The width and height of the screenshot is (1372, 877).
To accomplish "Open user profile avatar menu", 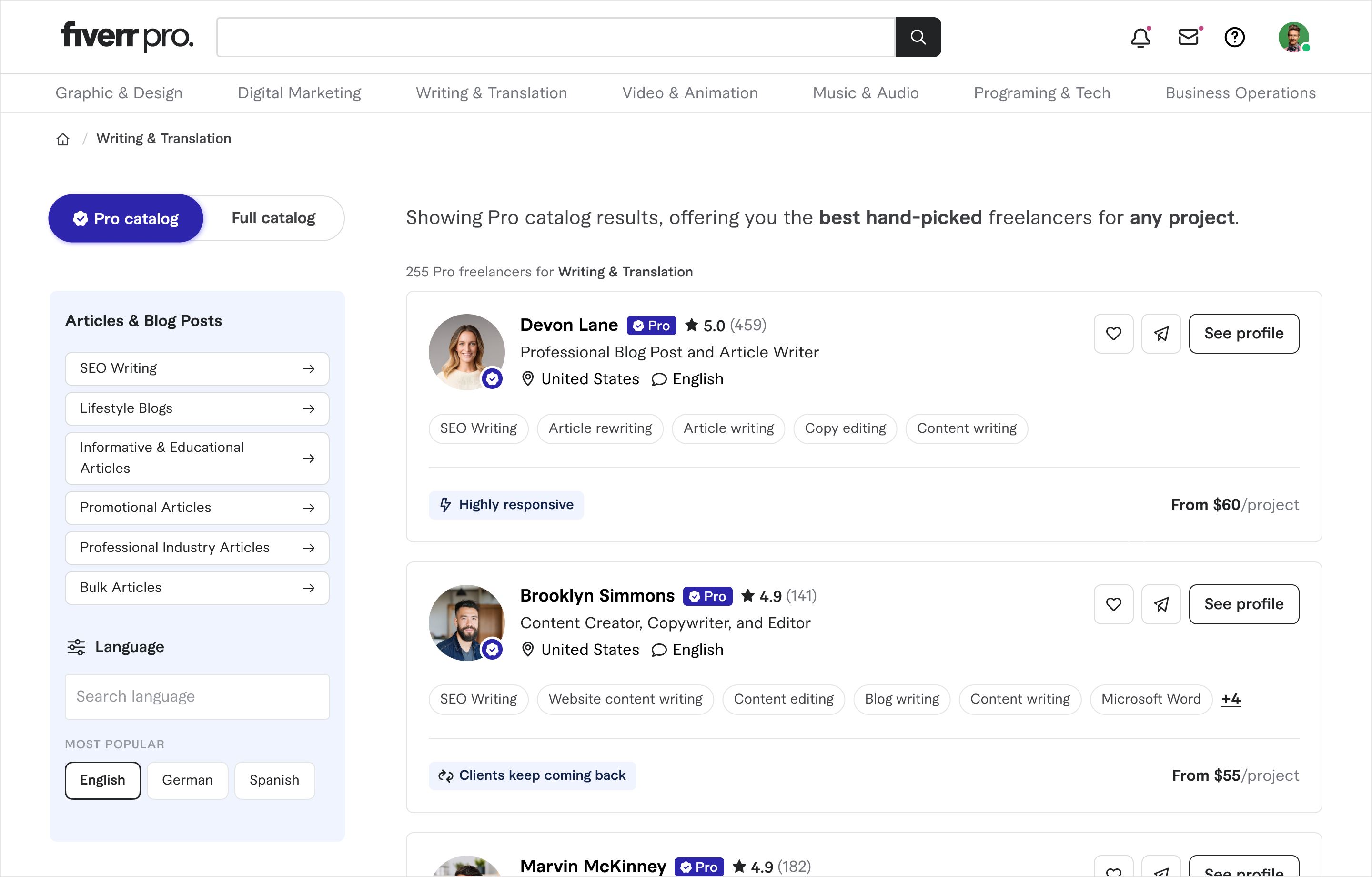I will [1293, 38].
